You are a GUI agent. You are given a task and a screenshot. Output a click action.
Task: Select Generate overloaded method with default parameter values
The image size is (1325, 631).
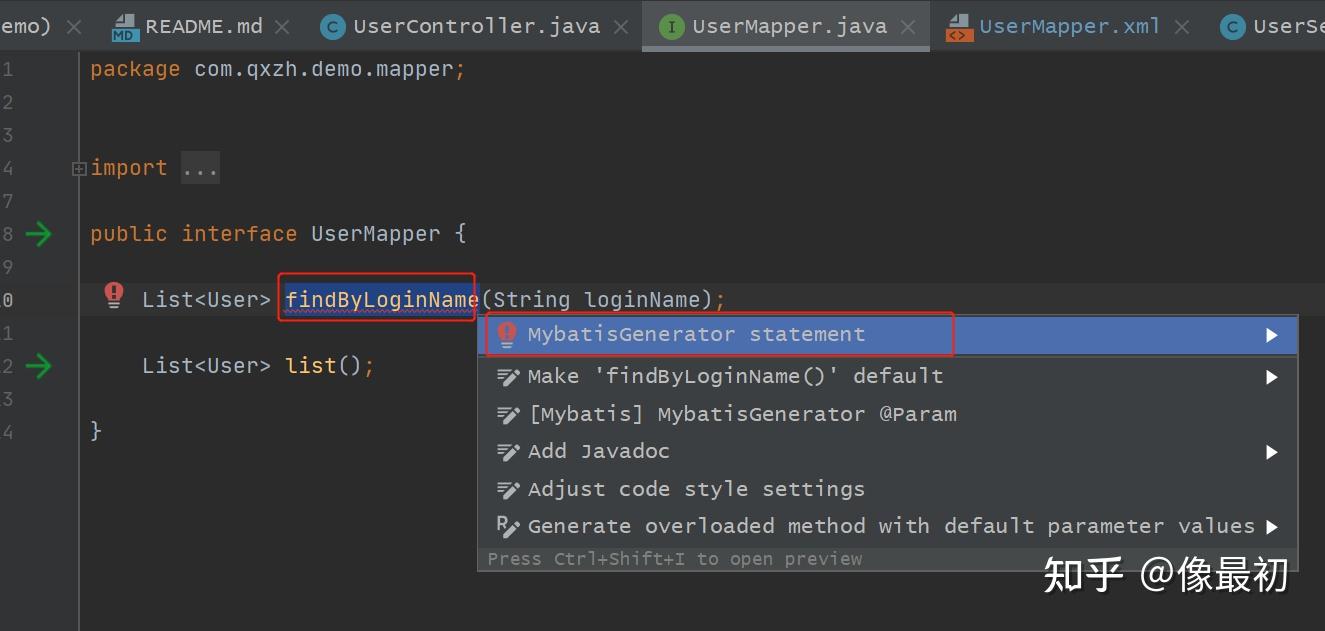(888, 527)
